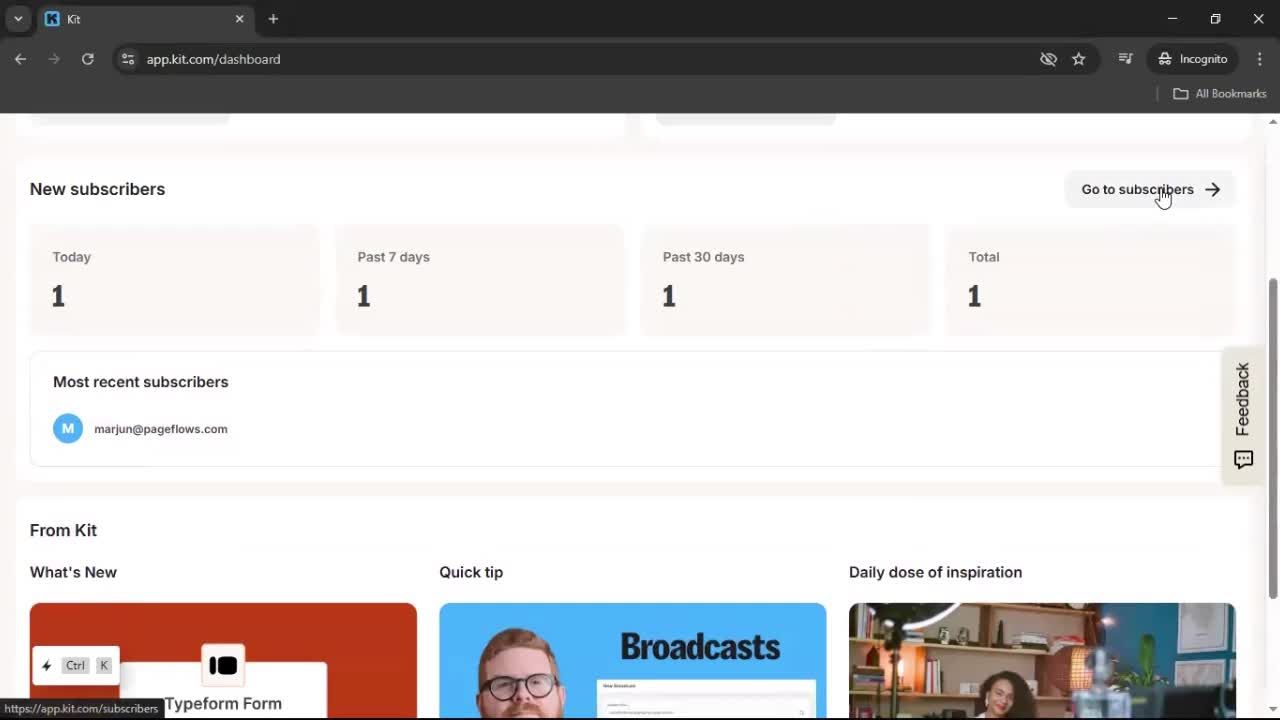Select marjun@pageflows.com under Most recent subscribers

pyautogui.click(x=160, y=428)
